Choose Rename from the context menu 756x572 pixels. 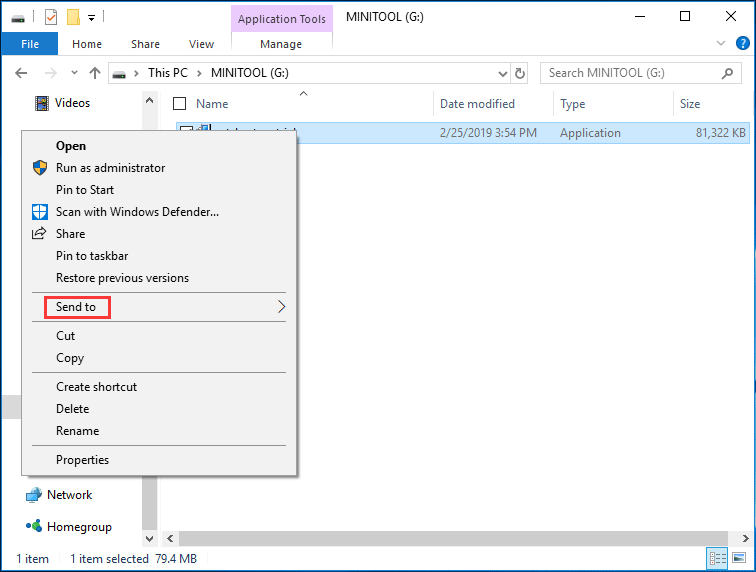(159, 431)
